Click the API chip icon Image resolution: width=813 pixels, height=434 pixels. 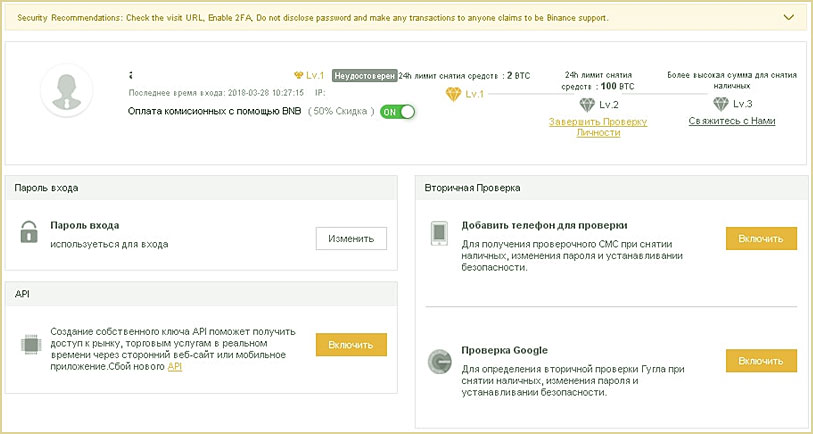(29, 344)
